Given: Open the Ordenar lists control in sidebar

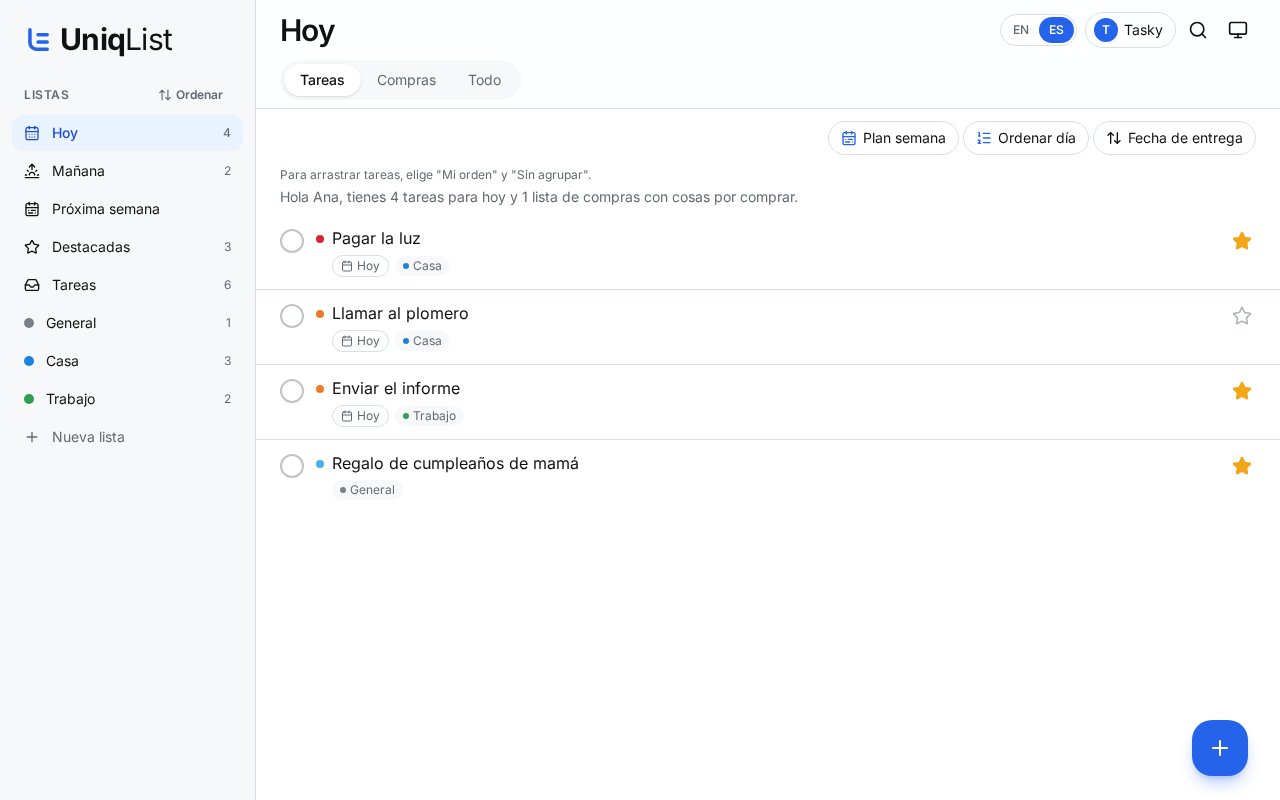Looking at the screenshot, I should point(191,95).
